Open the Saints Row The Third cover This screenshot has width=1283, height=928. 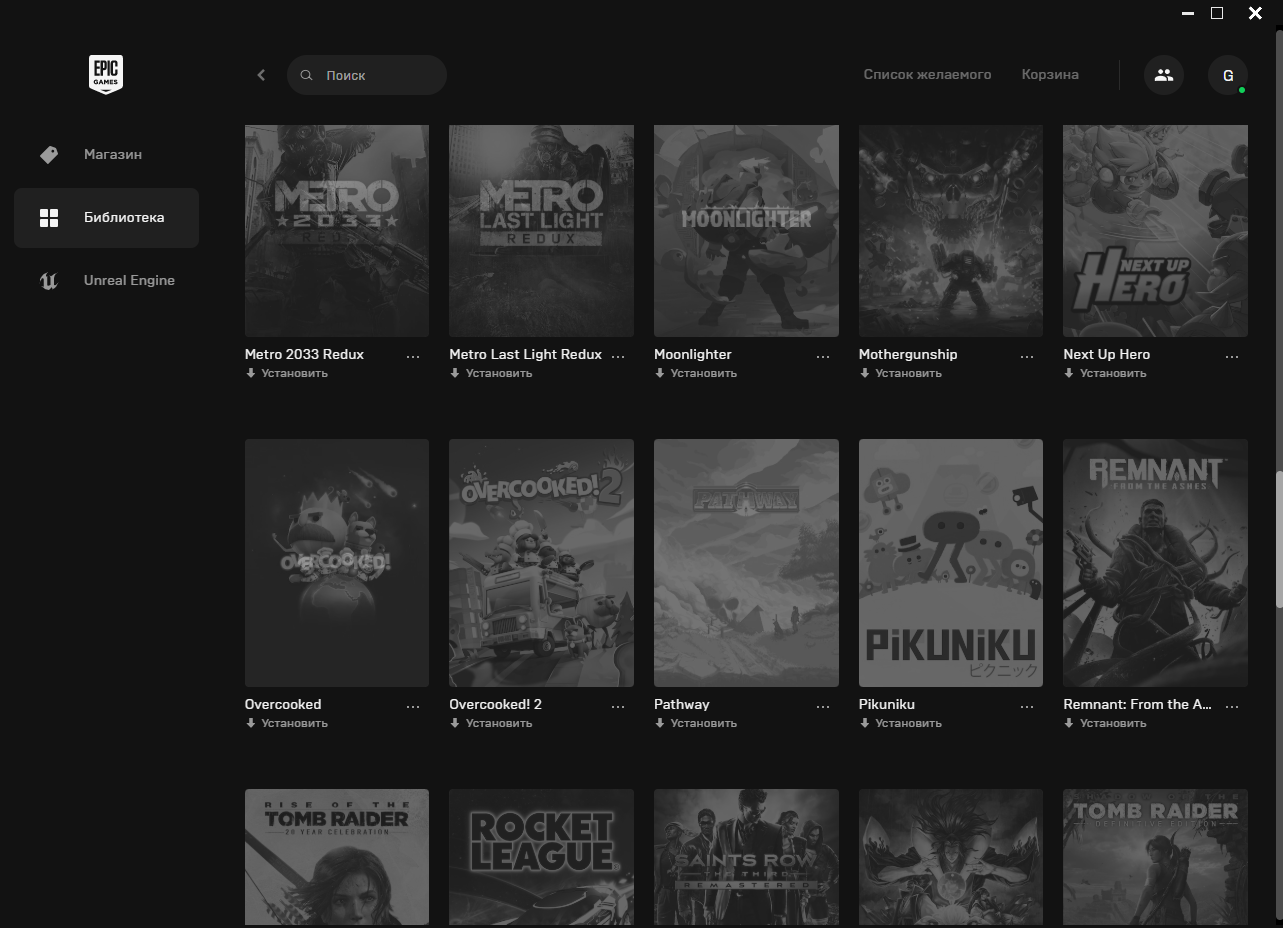click(746, 857)
